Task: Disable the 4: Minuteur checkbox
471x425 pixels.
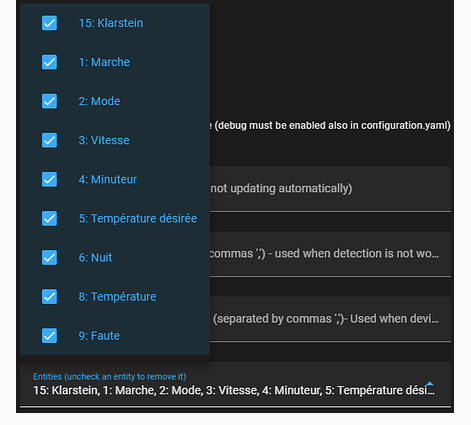Action: point(49,179)
